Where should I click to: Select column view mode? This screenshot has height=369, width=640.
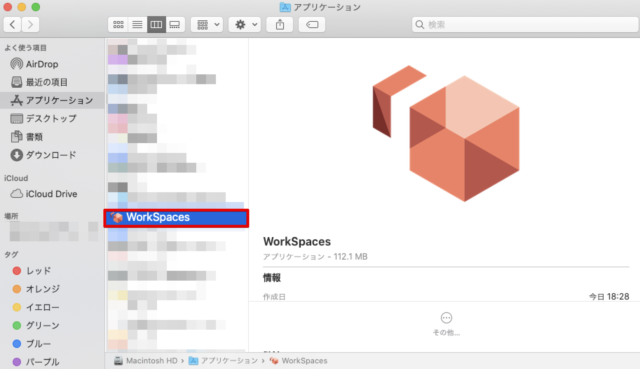pyautogui.click(x=156, y=25)
